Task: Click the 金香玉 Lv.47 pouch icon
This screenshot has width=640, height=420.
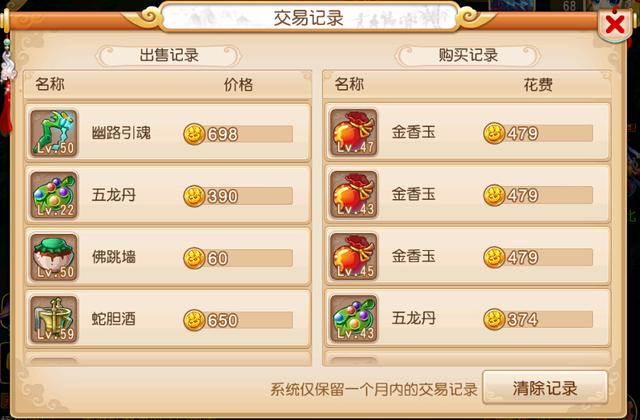Action: click(x=354, y=132)
